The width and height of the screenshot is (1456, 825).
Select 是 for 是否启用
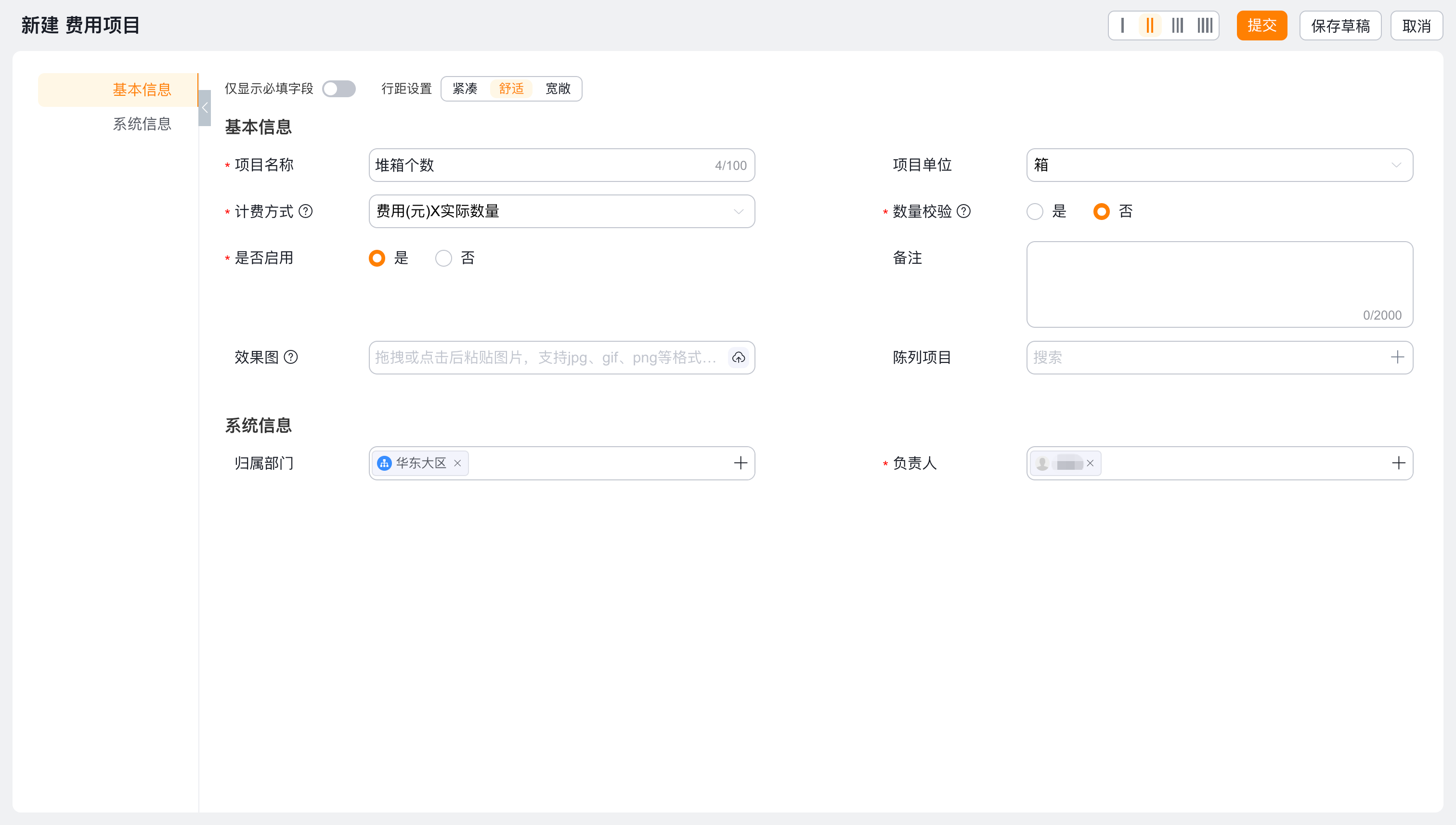pyautogui.click(x=377, y=258)
